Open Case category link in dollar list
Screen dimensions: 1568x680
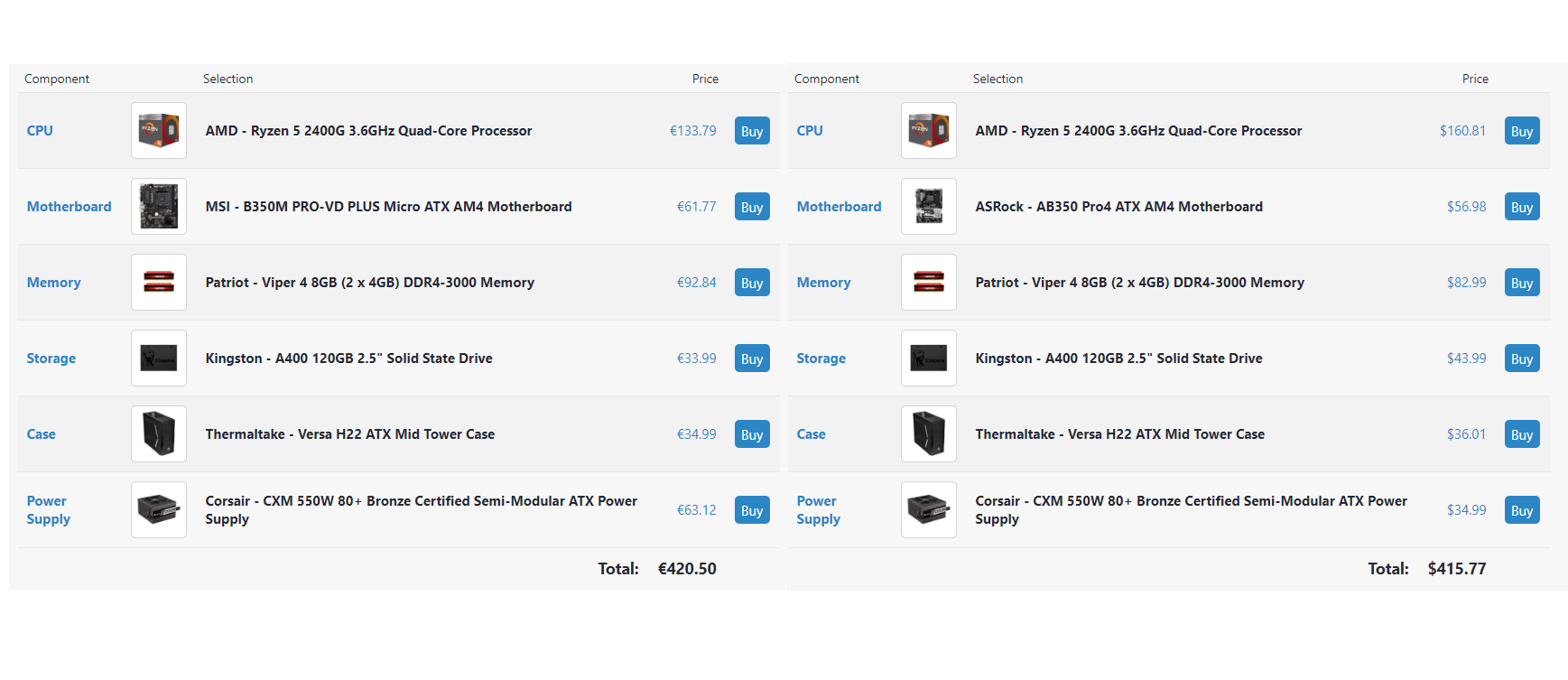click(x=812, y=434)
